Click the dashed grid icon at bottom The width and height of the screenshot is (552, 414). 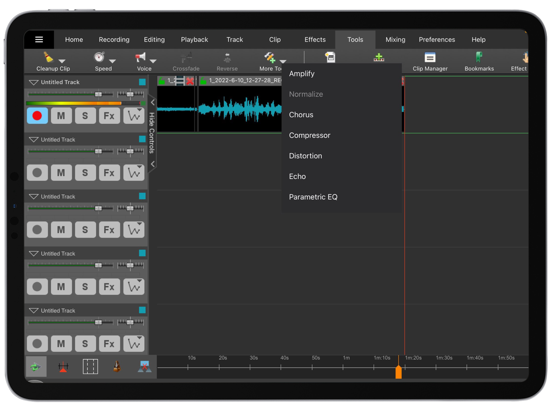90,367
